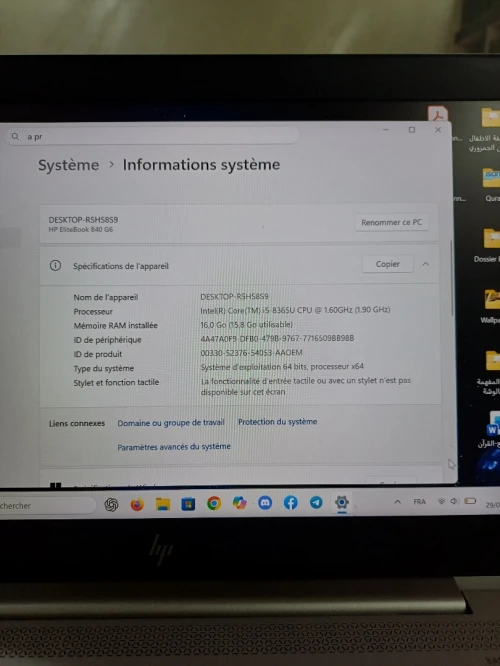Show hidden tray icons chevron

[398, 502]
